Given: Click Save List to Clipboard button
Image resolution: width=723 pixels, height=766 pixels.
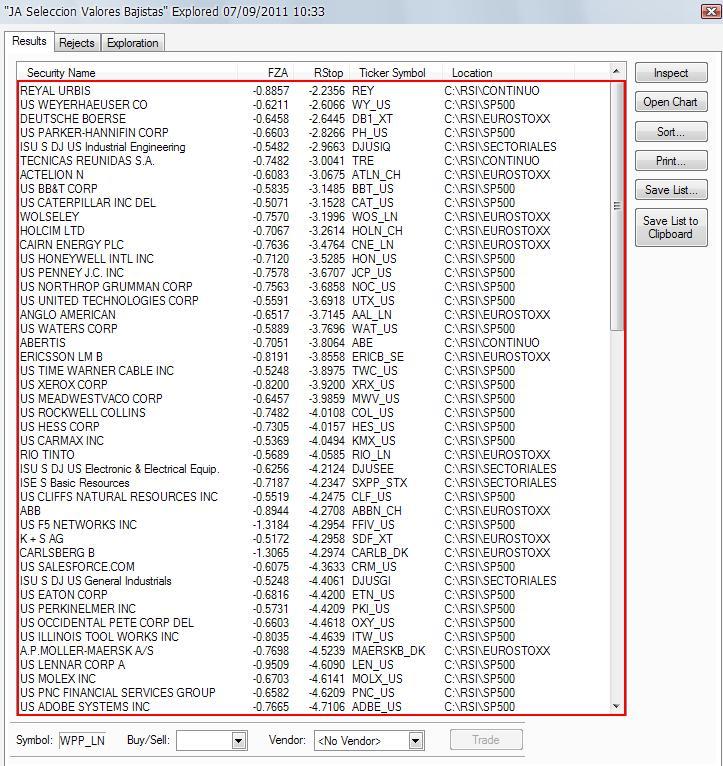Looking at the screenshot, I should (671, 227).
